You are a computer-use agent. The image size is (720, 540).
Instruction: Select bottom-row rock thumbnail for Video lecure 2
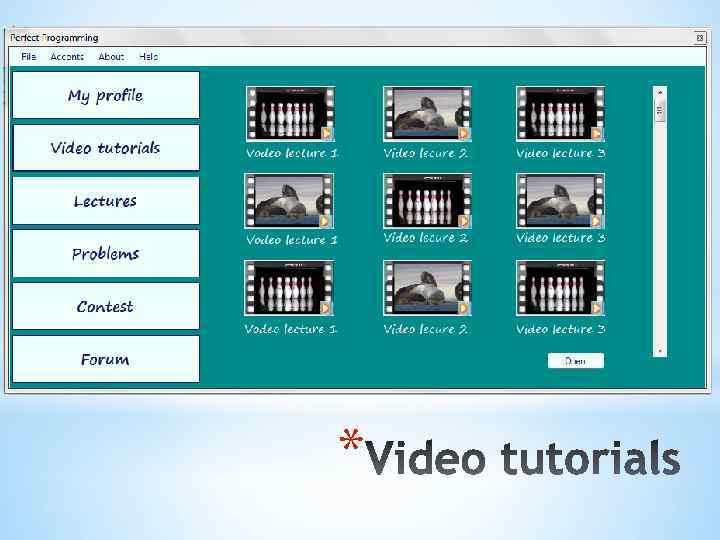(428, 288)
